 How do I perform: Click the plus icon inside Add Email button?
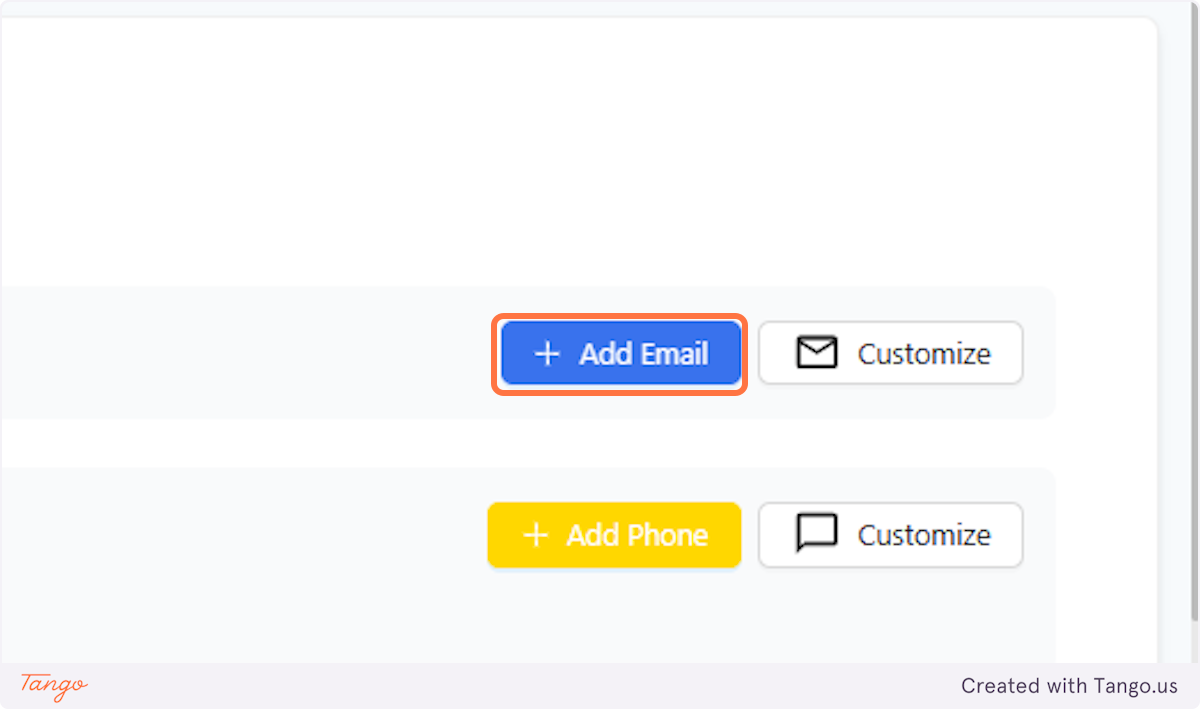(x=545, y=353)
